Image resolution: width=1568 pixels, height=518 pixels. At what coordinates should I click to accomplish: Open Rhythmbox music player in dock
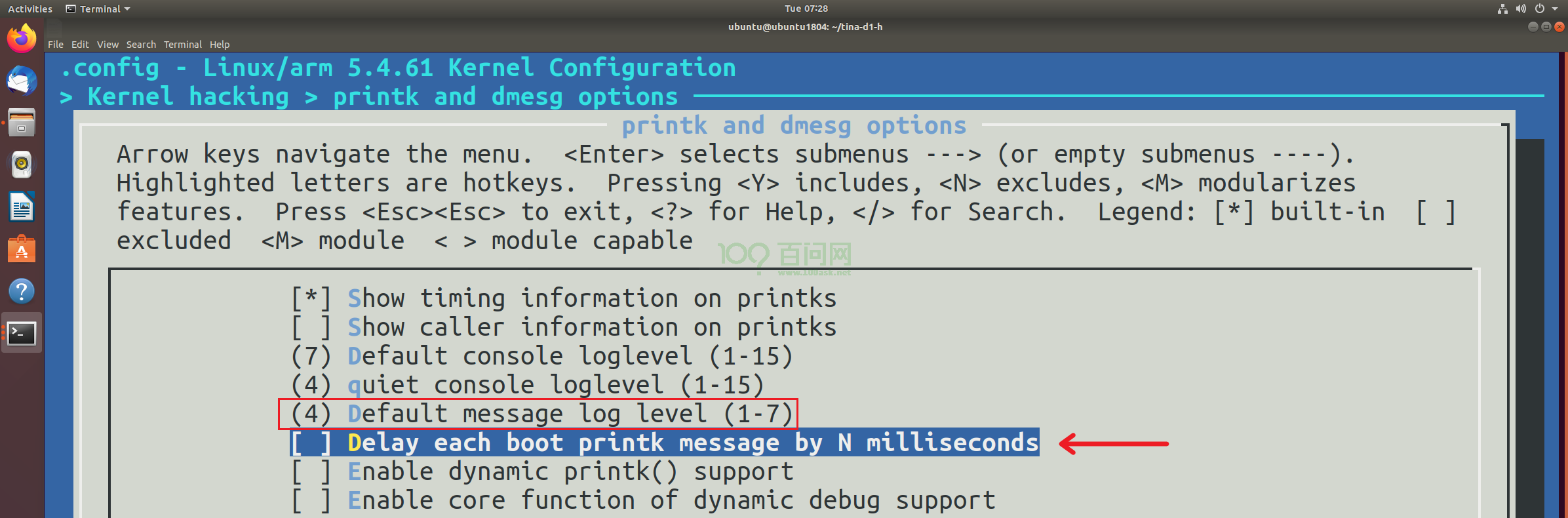(22, 165)
